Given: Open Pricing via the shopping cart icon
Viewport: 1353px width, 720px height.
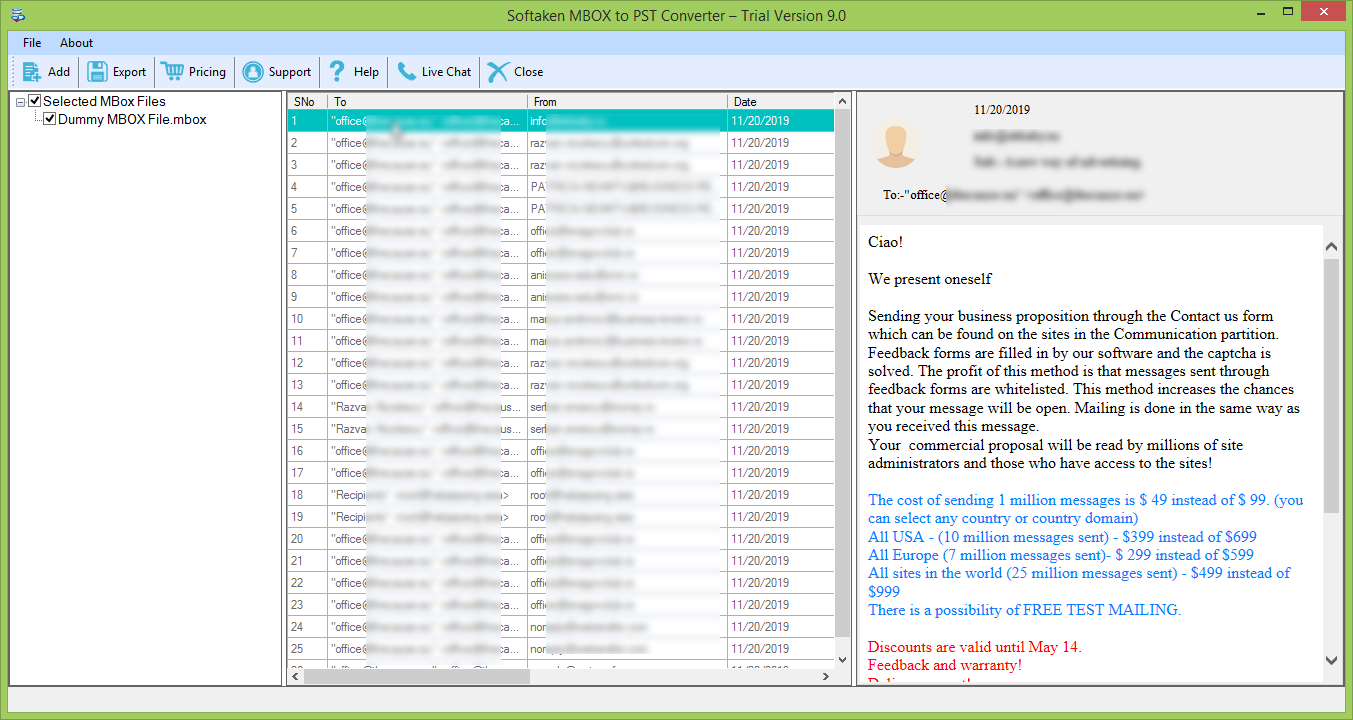Looking at the screenshot, I should pyautogui.click(x=171, y=71).
